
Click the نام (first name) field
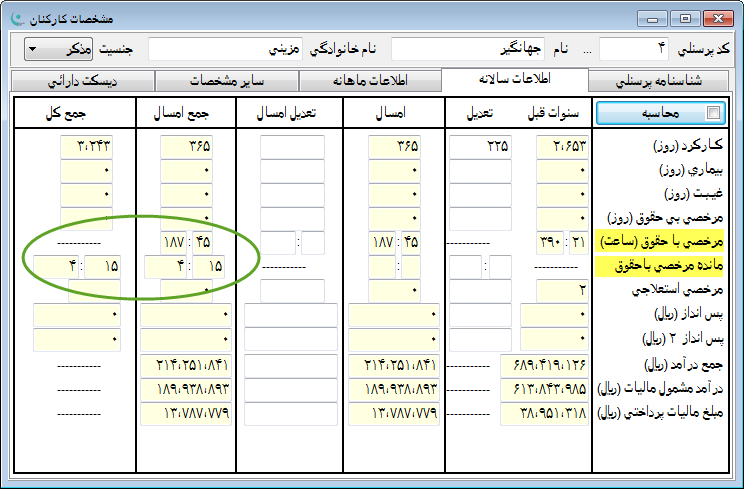click(x=456, y=49)
